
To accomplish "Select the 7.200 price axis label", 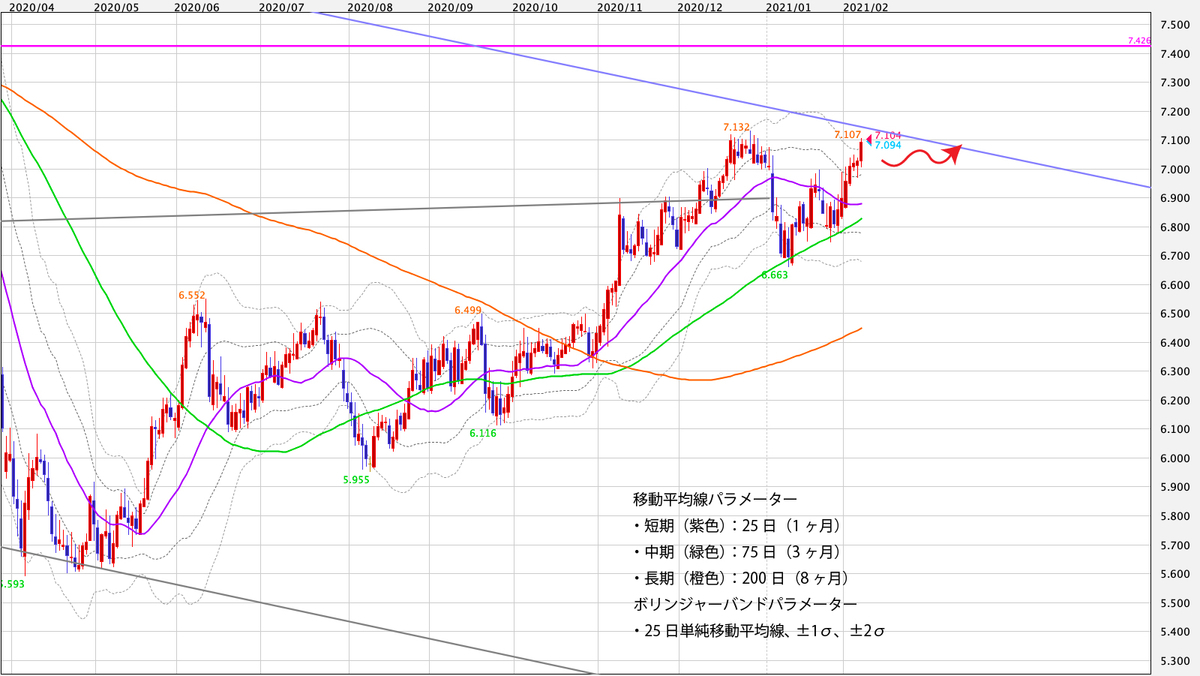I will point(1174,112).
